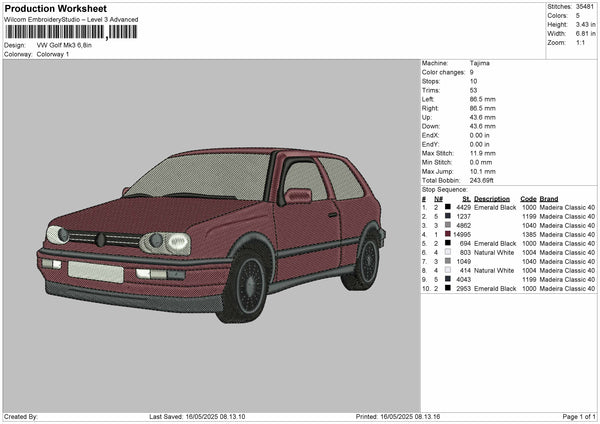Click the color swatch in stop row 1

448,207
